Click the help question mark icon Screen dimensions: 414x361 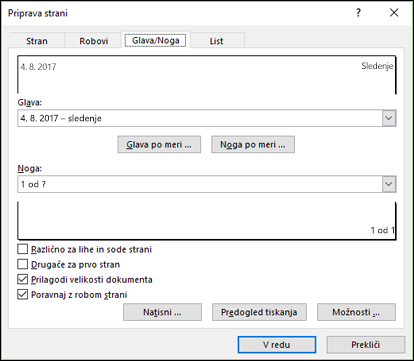click(358, 13)
